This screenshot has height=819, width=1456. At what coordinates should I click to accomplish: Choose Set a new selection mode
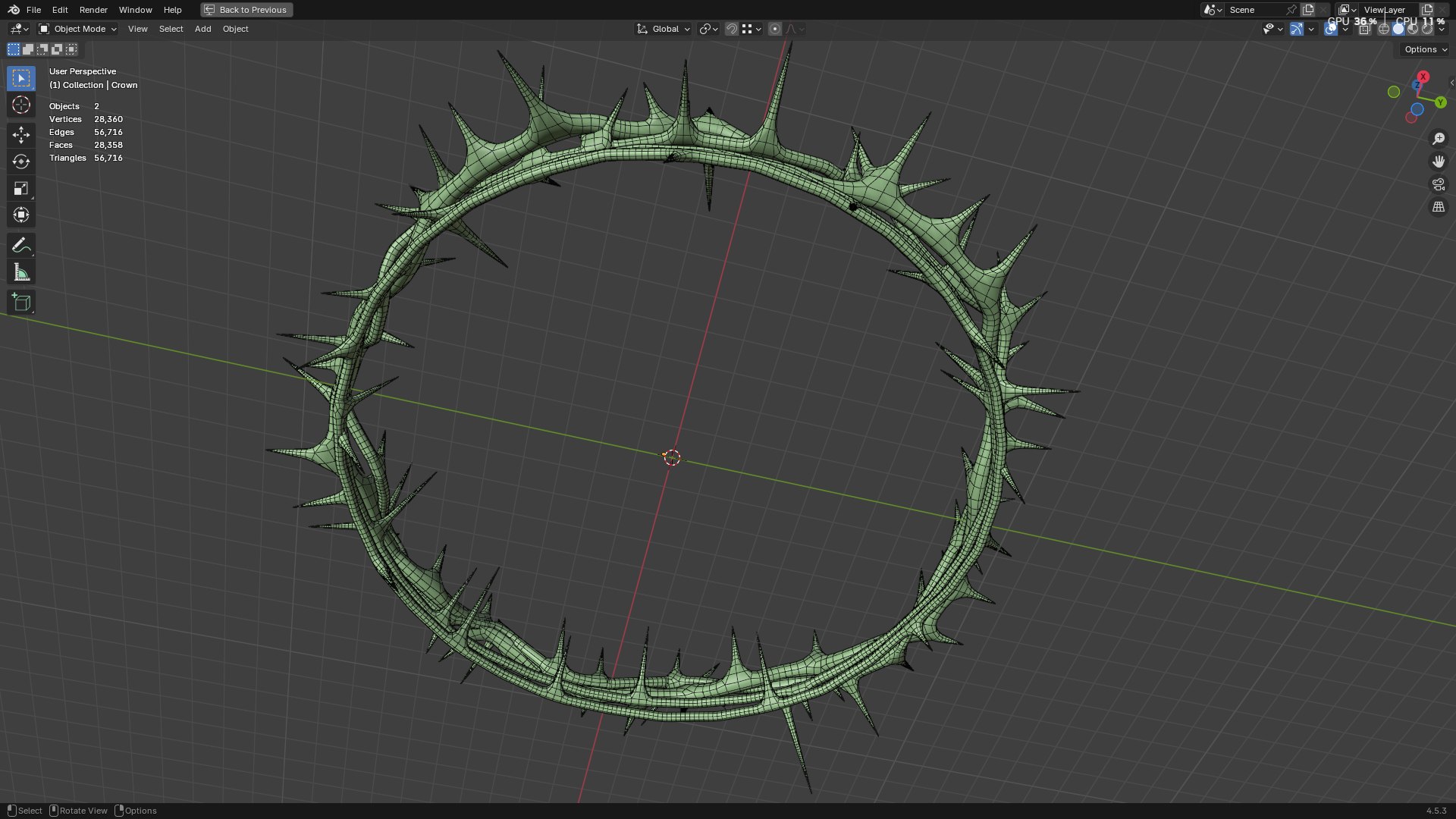pyautogui.click(x=14, y=49)
